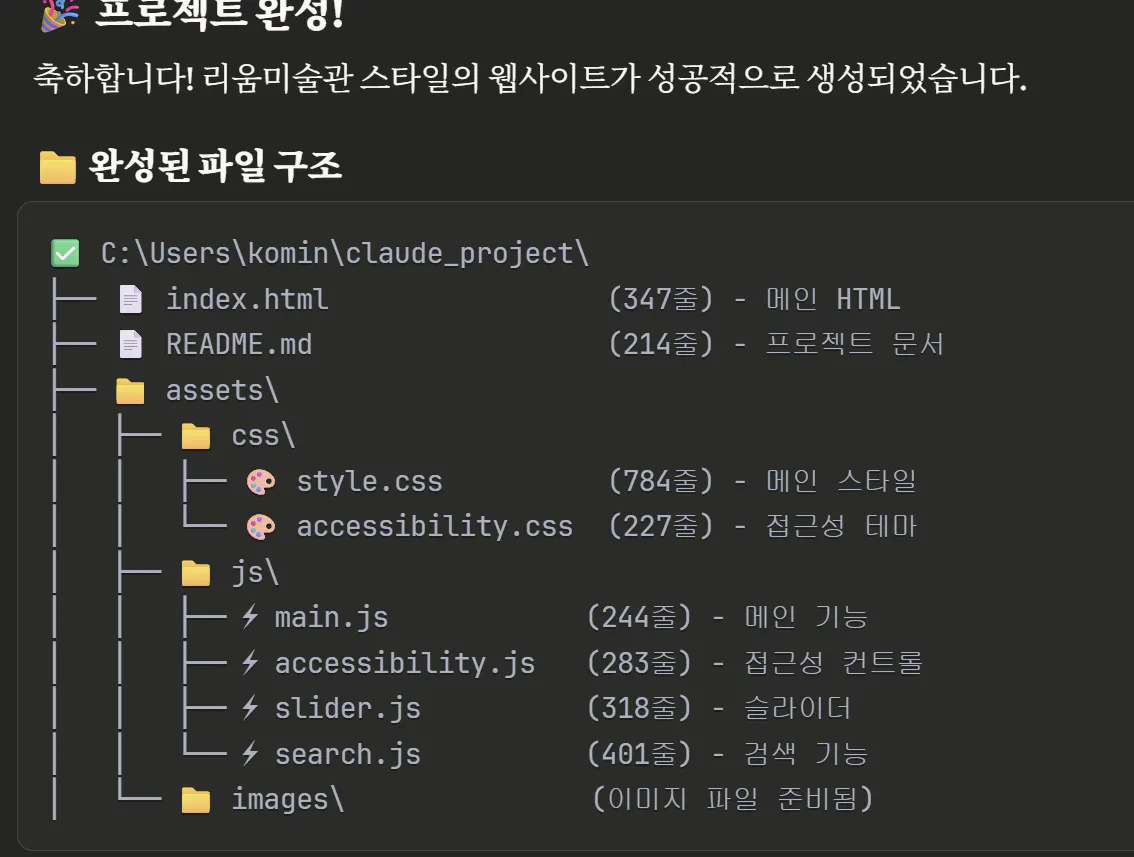Screen dimensions: 1134x857
Task: Click the lightning icon beside main.js
Action: click(x=250, y=617)
